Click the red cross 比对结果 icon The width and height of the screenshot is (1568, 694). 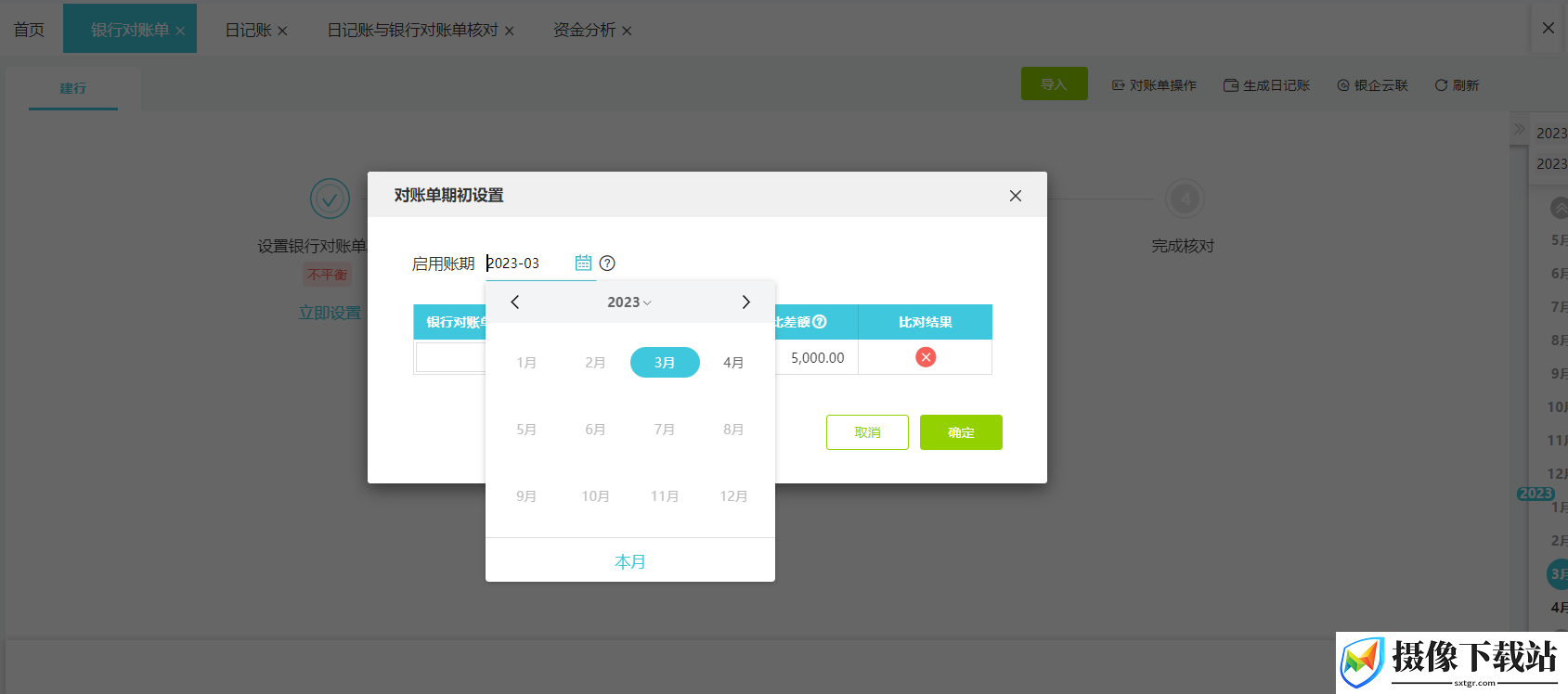click(926, 357)
